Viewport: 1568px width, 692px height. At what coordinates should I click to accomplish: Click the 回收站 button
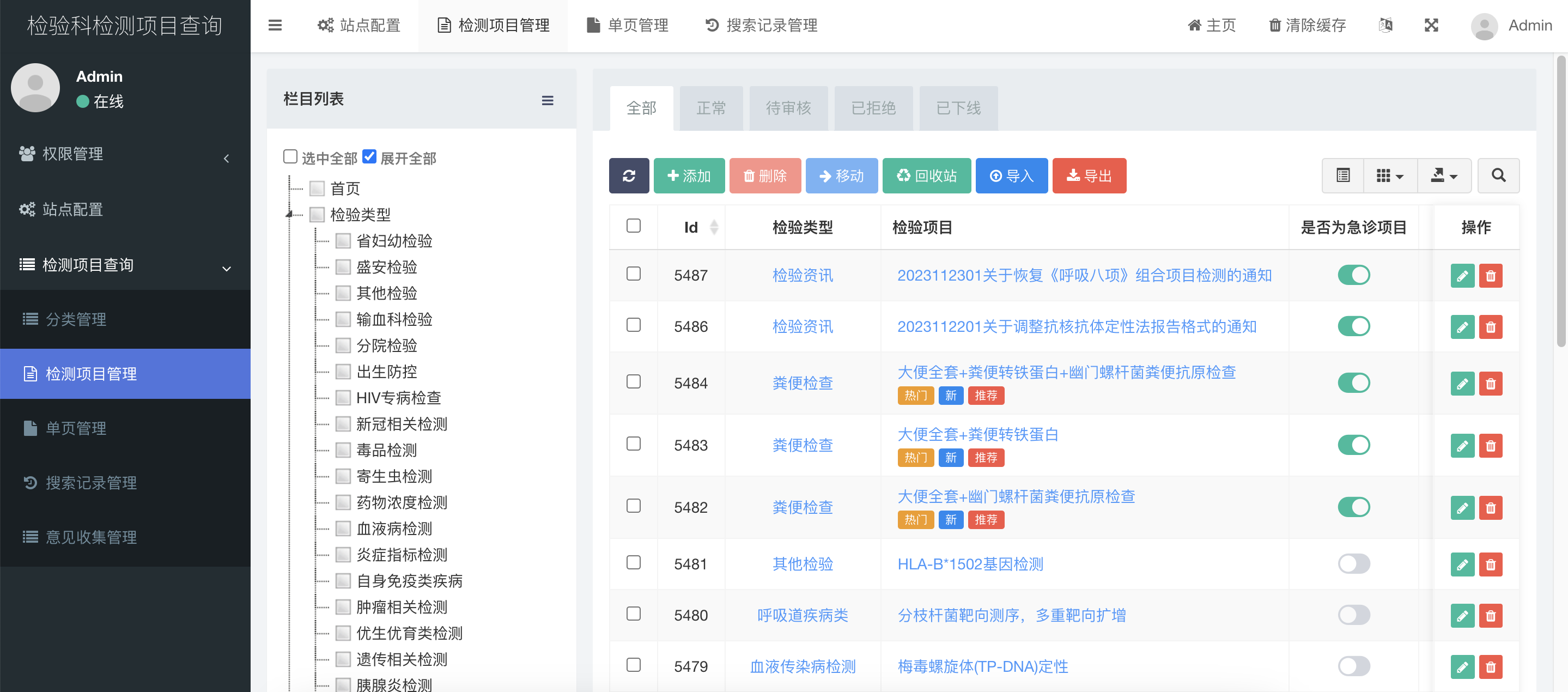[x=926, y=176]
